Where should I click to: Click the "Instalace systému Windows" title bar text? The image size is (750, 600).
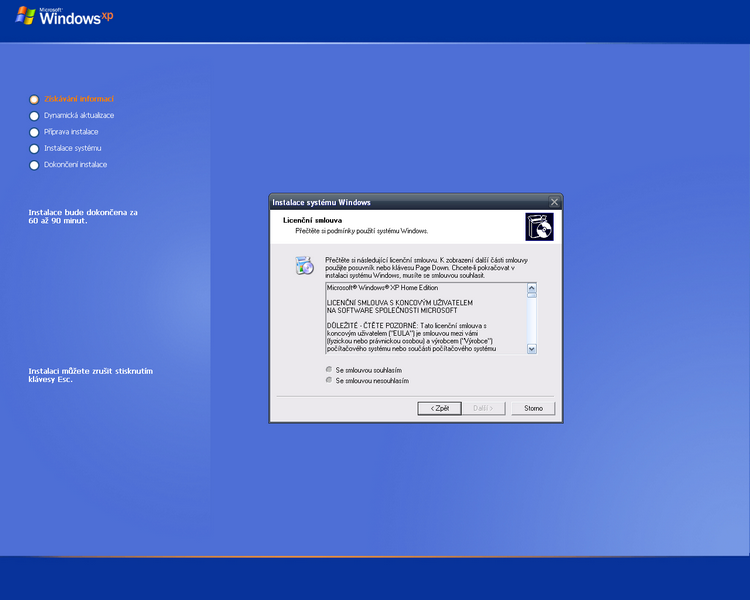tap(321, 202)
